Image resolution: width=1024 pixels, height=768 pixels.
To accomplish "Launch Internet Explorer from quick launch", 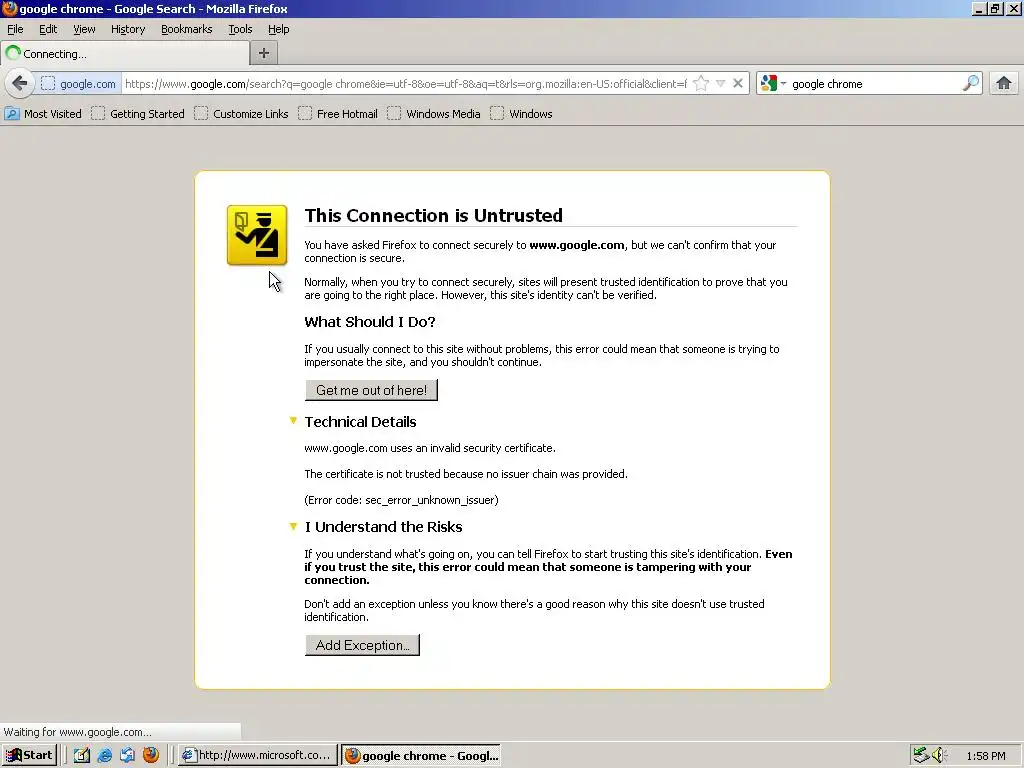I will (104, 755).
